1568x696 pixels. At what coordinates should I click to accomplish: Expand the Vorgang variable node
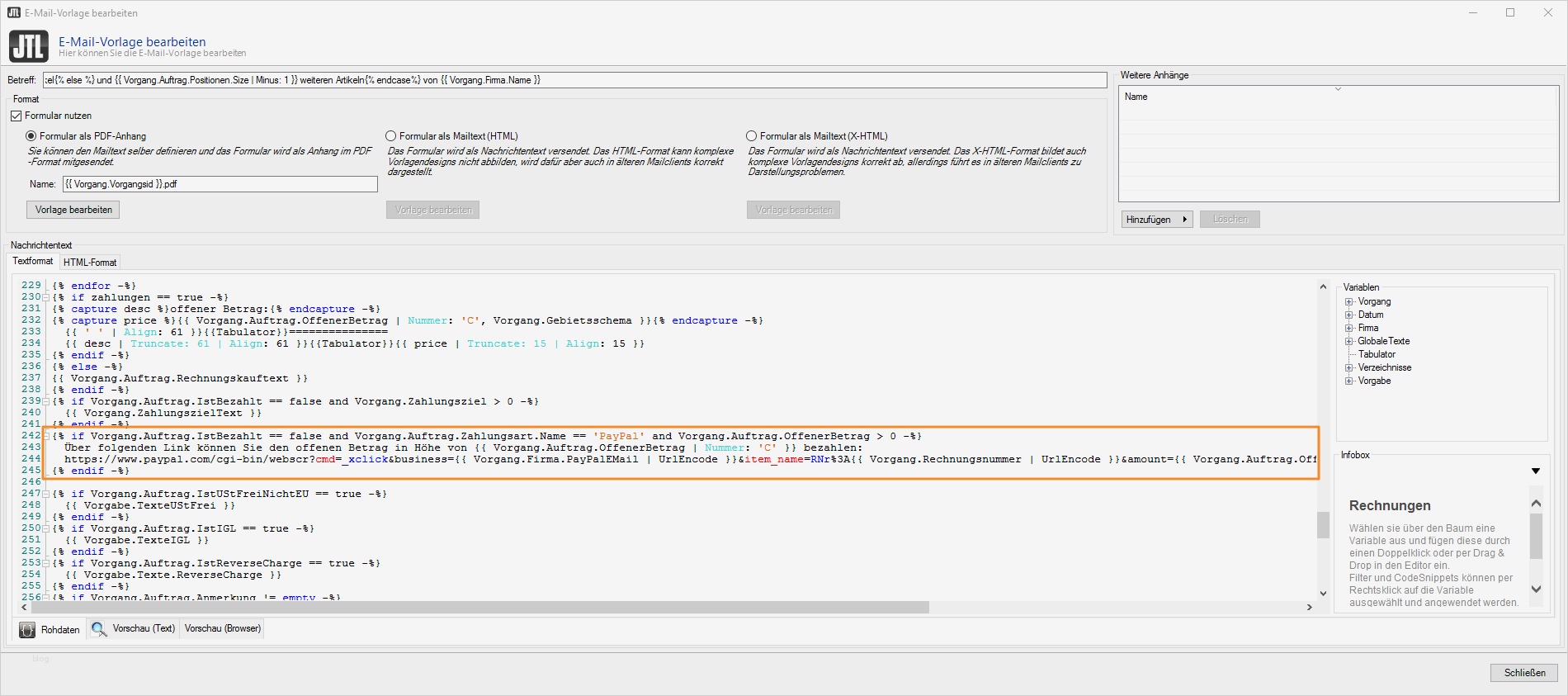1349,302
